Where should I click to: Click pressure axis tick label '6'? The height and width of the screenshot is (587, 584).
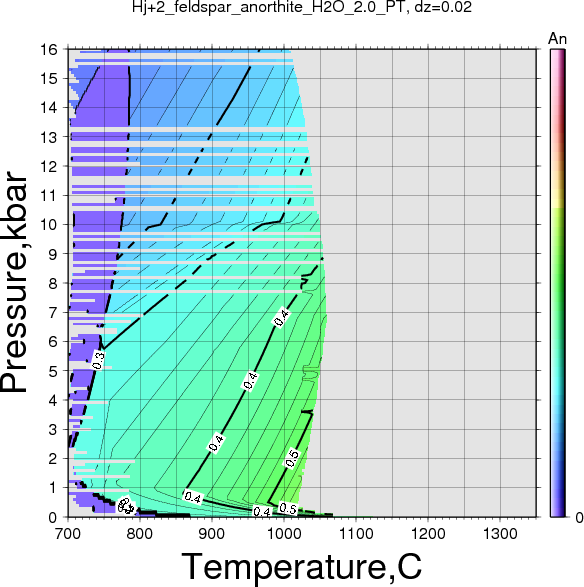point(53,342)
